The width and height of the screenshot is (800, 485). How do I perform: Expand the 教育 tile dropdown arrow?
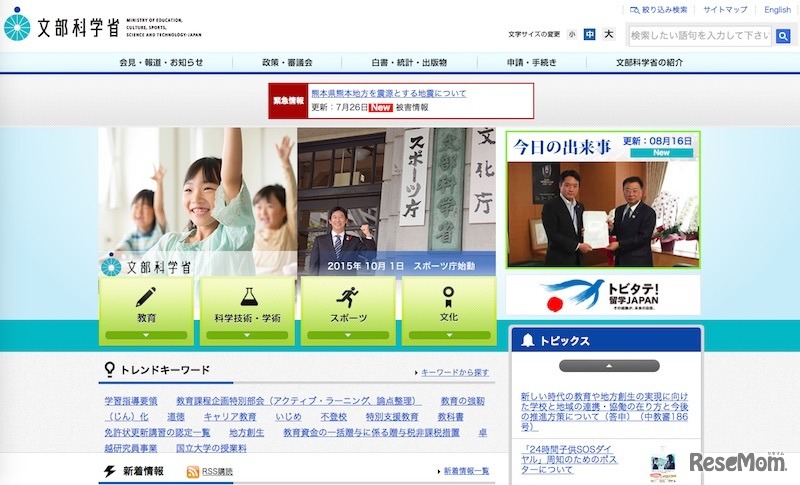click(146, 335)
